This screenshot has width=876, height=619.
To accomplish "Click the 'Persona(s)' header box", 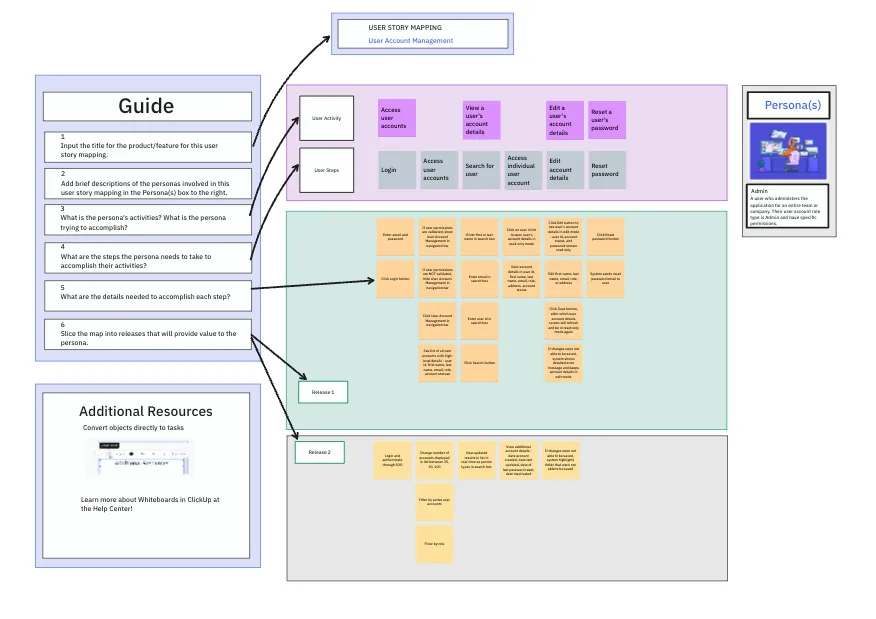I will (x=788, y=106).
